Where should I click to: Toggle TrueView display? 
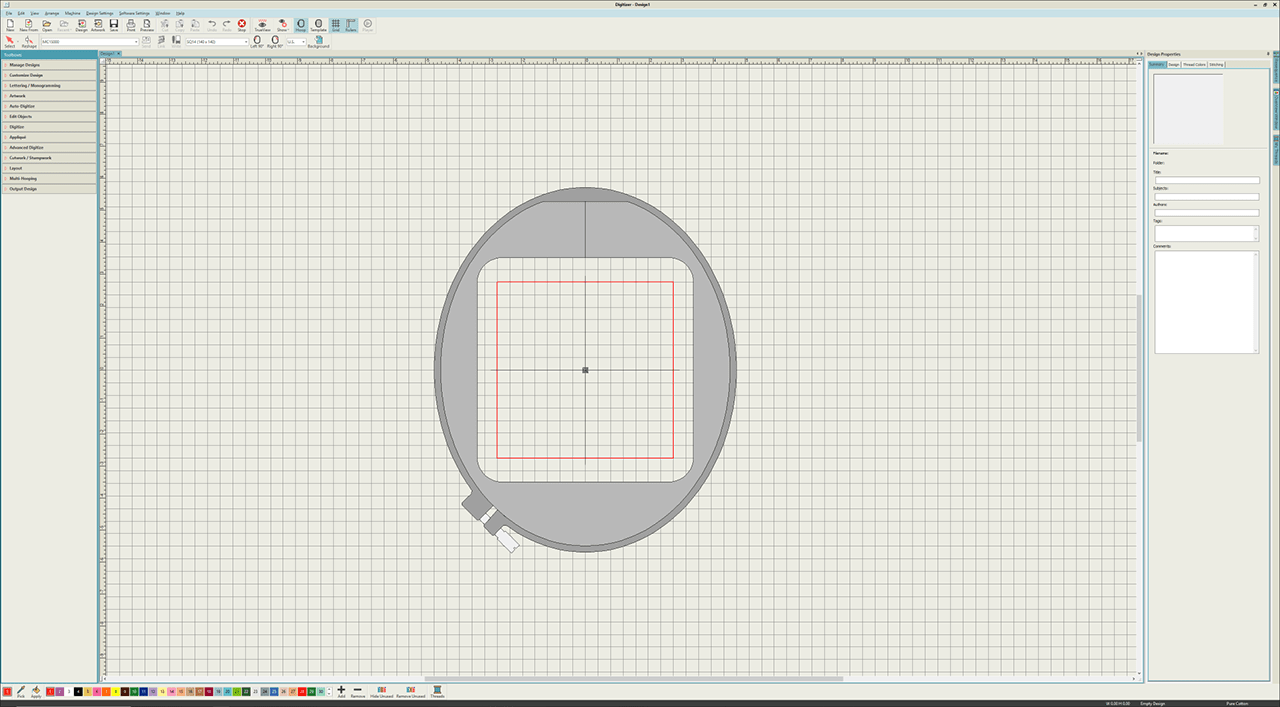(x=262, y=25)
